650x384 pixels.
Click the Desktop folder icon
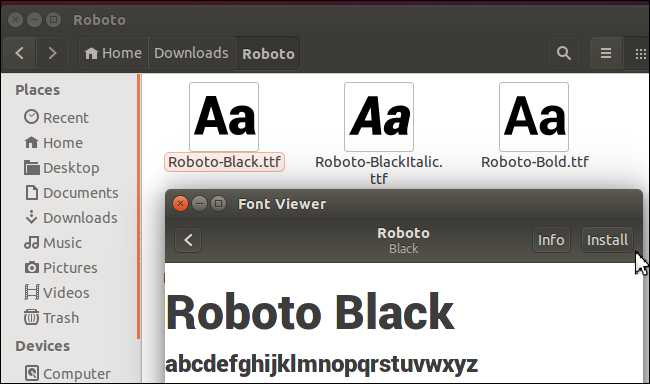(32, 168)
